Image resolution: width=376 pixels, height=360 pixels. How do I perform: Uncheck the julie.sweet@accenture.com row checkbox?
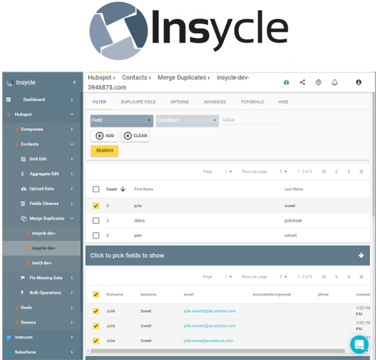pyautogui.click(x=96, y=341)
